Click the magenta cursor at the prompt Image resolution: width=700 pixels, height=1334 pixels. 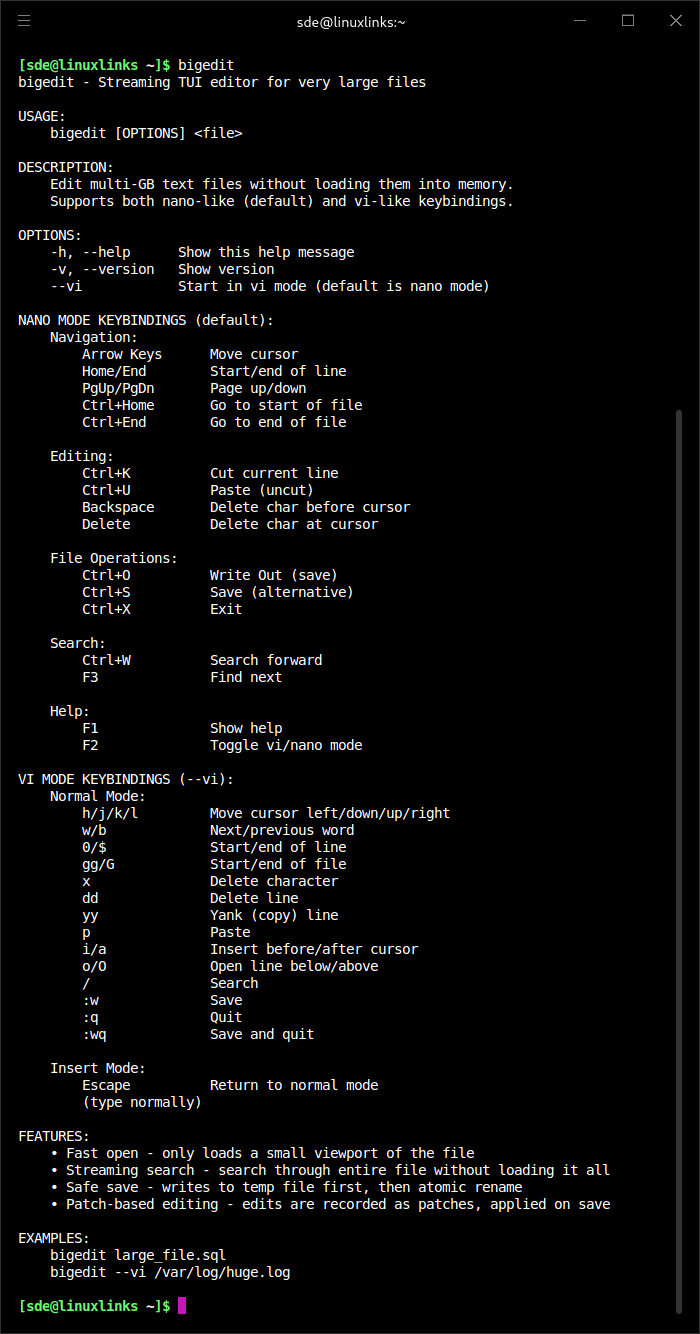(182, 1306)
